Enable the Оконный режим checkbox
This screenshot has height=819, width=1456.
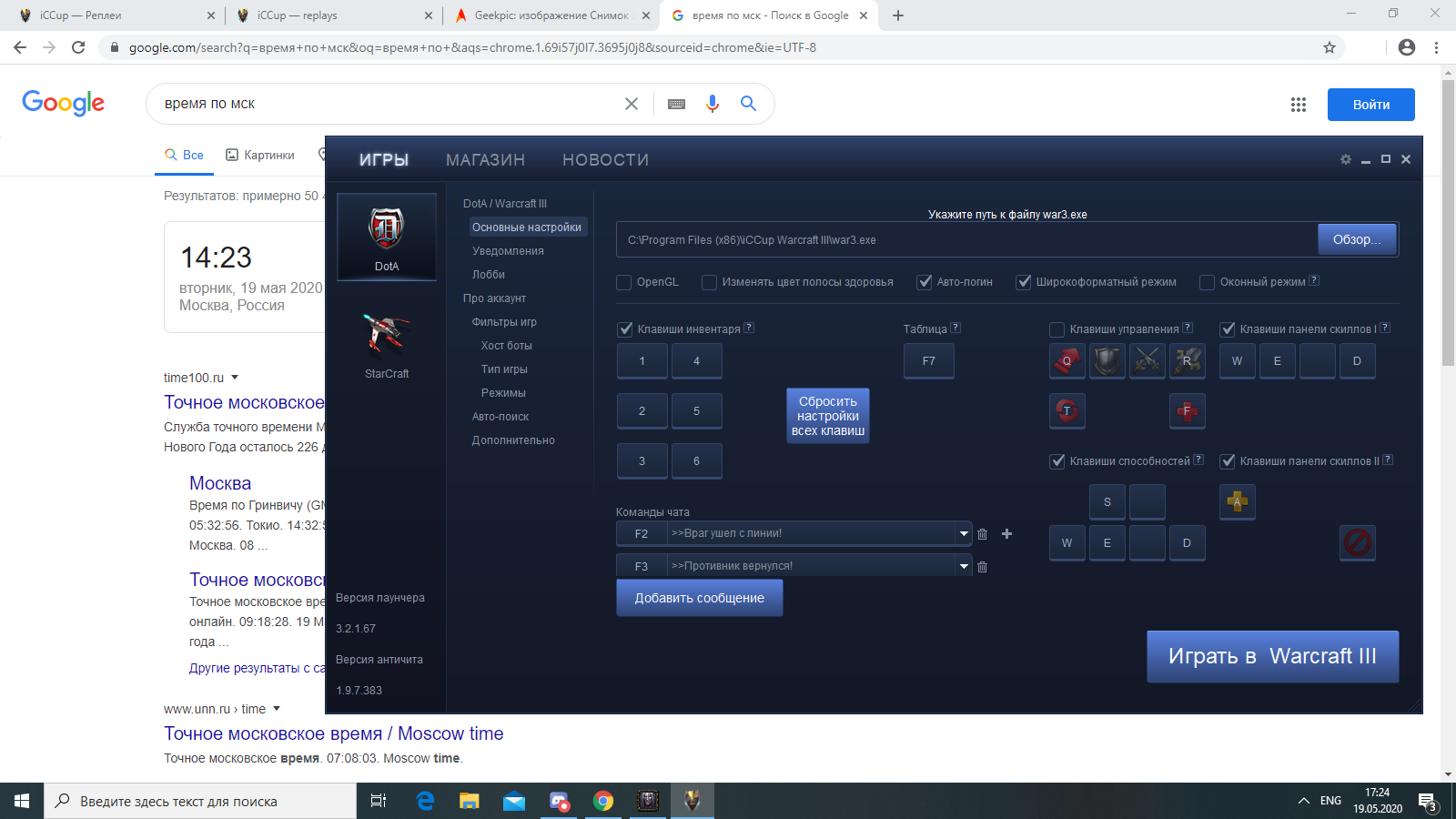click(x=1207, y=282)
